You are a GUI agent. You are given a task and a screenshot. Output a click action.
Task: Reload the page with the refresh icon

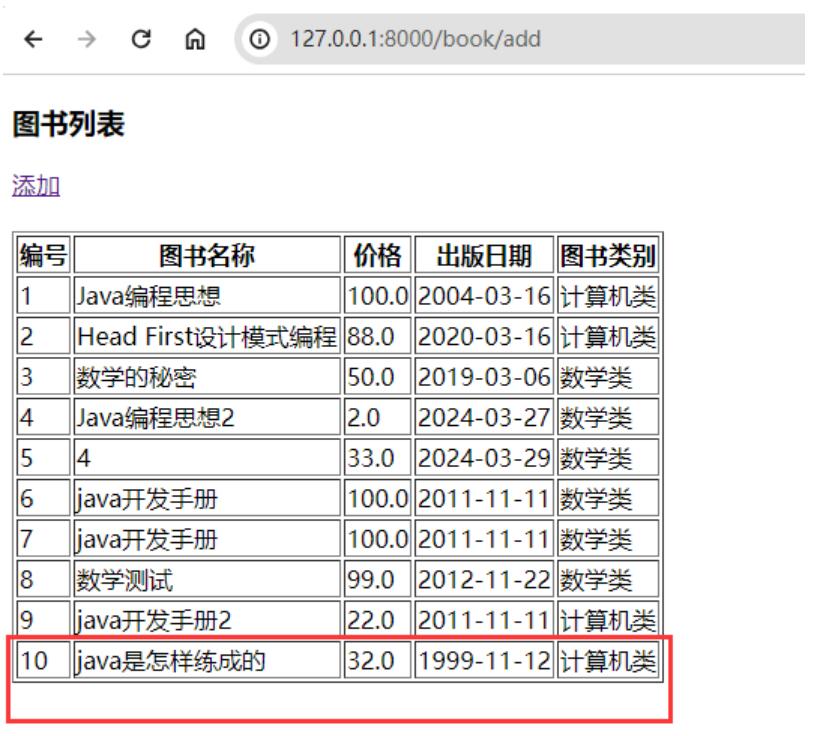pyautogui.click(x=141, y=39)
